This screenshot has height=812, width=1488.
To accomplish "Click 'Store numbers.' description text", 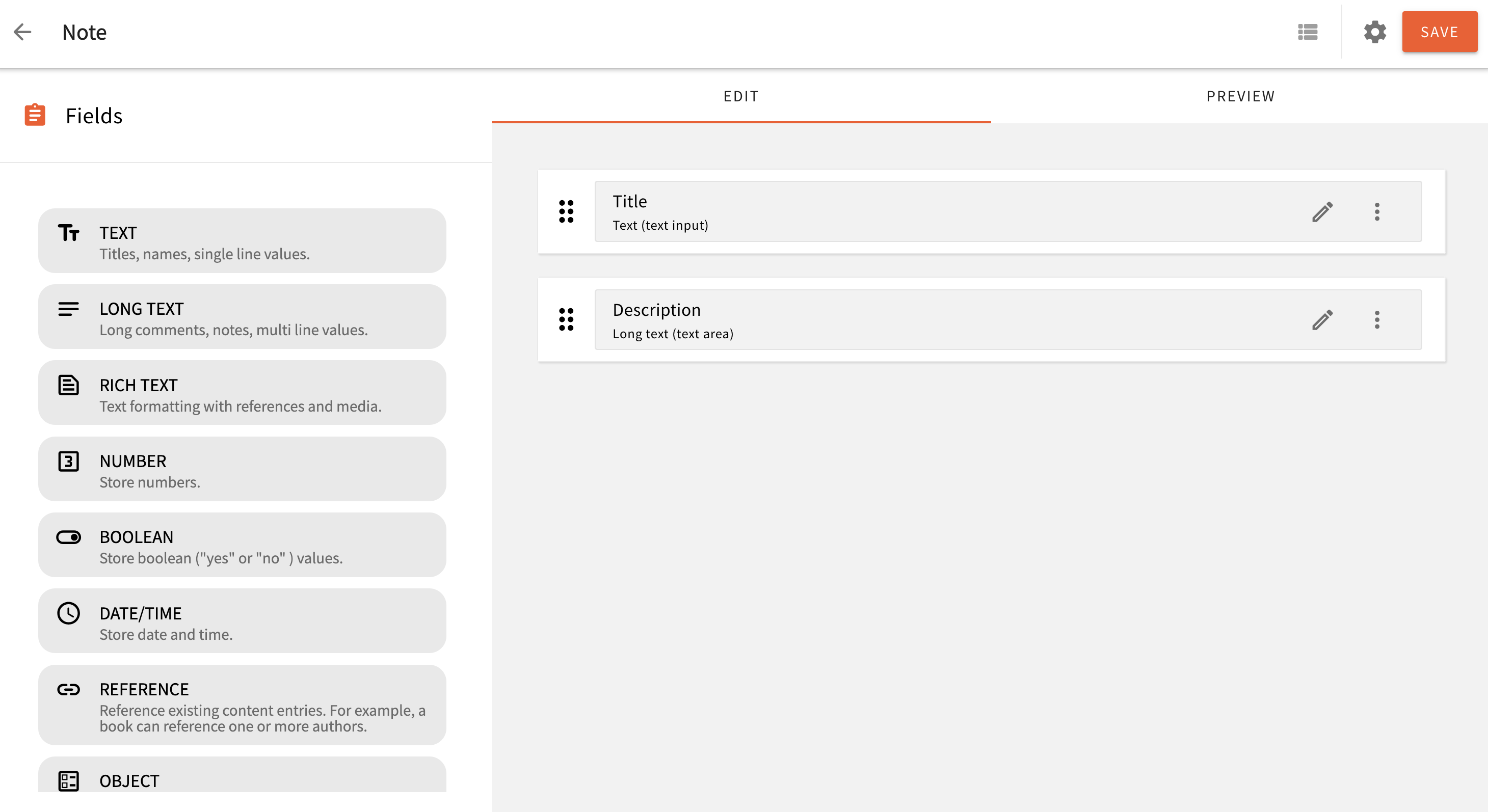I will tap(150, 482).
